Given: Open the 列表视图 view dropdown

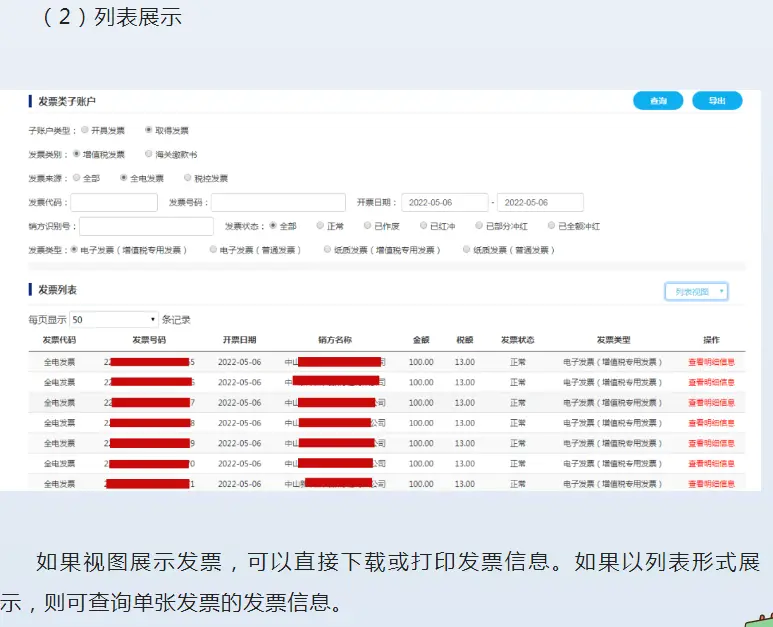Looking at the screenshot, I should coord(696,291).
